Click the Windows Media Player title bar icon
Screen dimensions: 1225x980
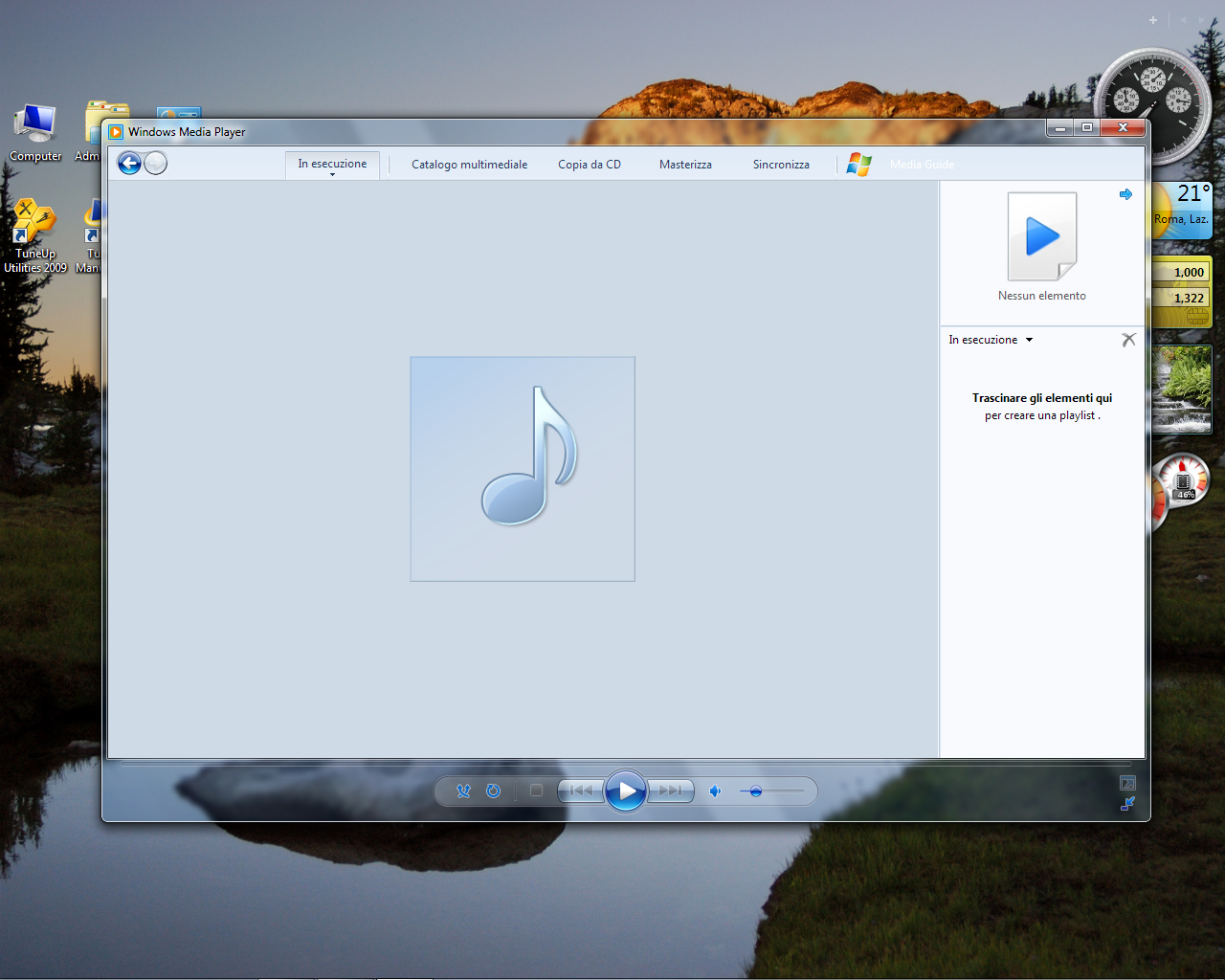click(x=116, y=132)
